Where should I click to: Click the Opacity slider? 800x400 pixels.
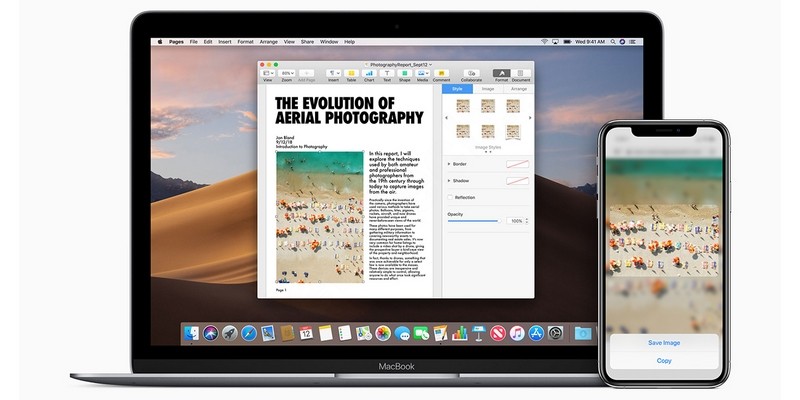474,221
